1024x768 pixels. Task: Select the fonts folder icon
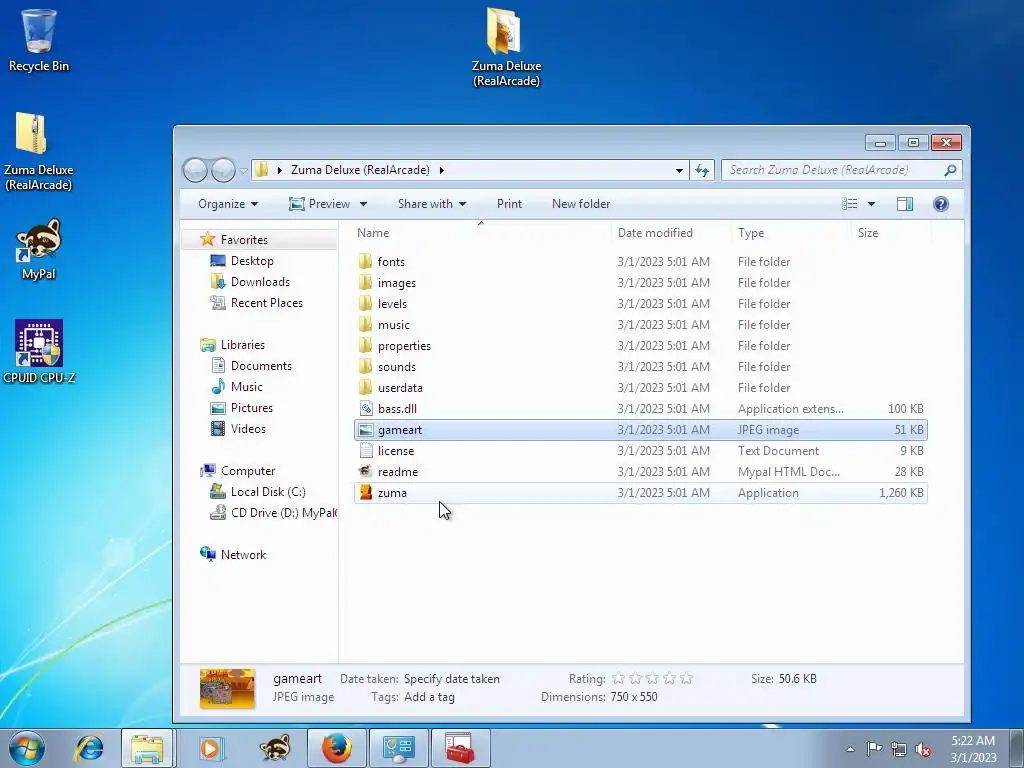(x=366, y=262)
